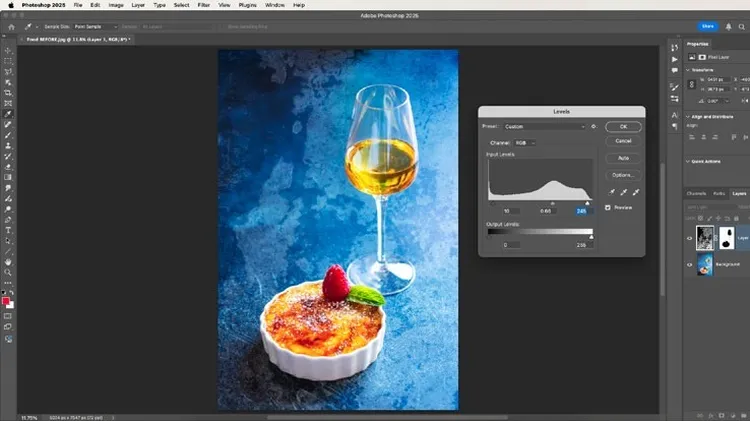Select the Zoom tool

pos(8,271)
